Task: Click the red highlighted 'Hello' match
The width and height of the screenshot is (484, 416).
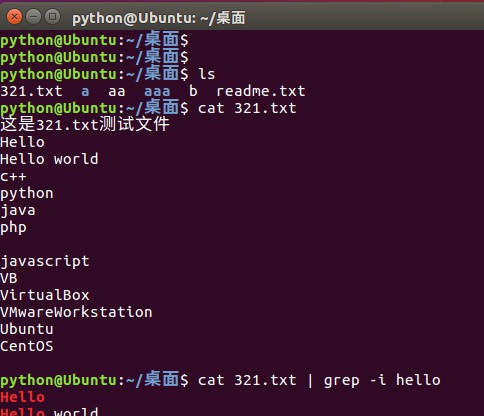Action: (x=22, y=397)
